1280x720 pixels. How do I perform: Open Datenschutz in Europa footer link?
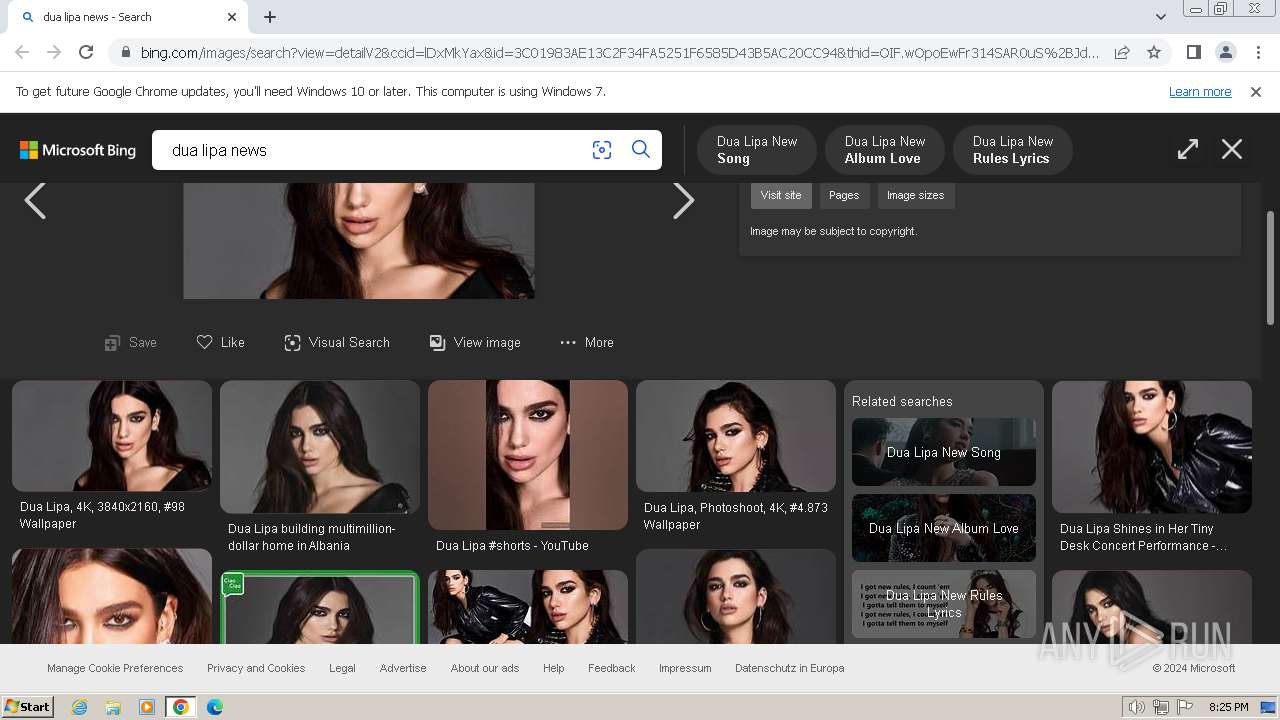pos(790,668)
